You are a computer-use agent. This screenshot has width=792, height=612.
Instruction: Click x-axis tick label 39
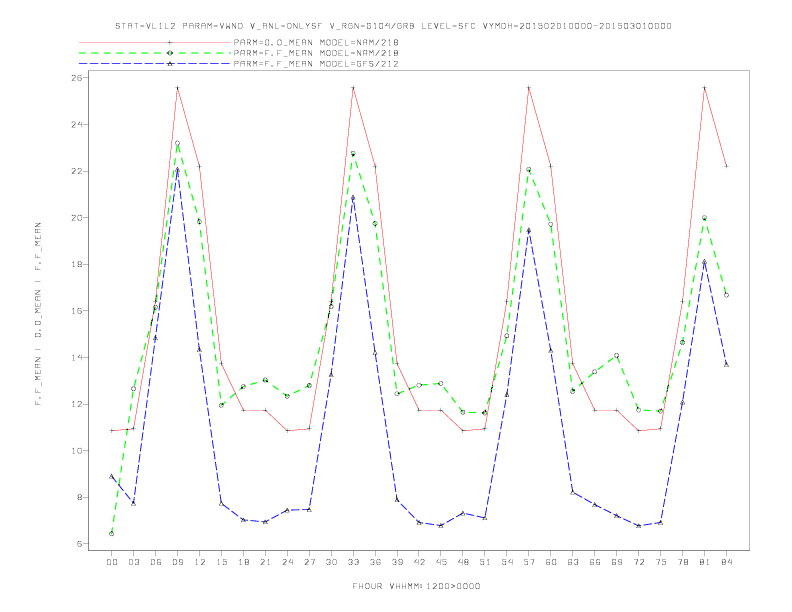(397, 562)
